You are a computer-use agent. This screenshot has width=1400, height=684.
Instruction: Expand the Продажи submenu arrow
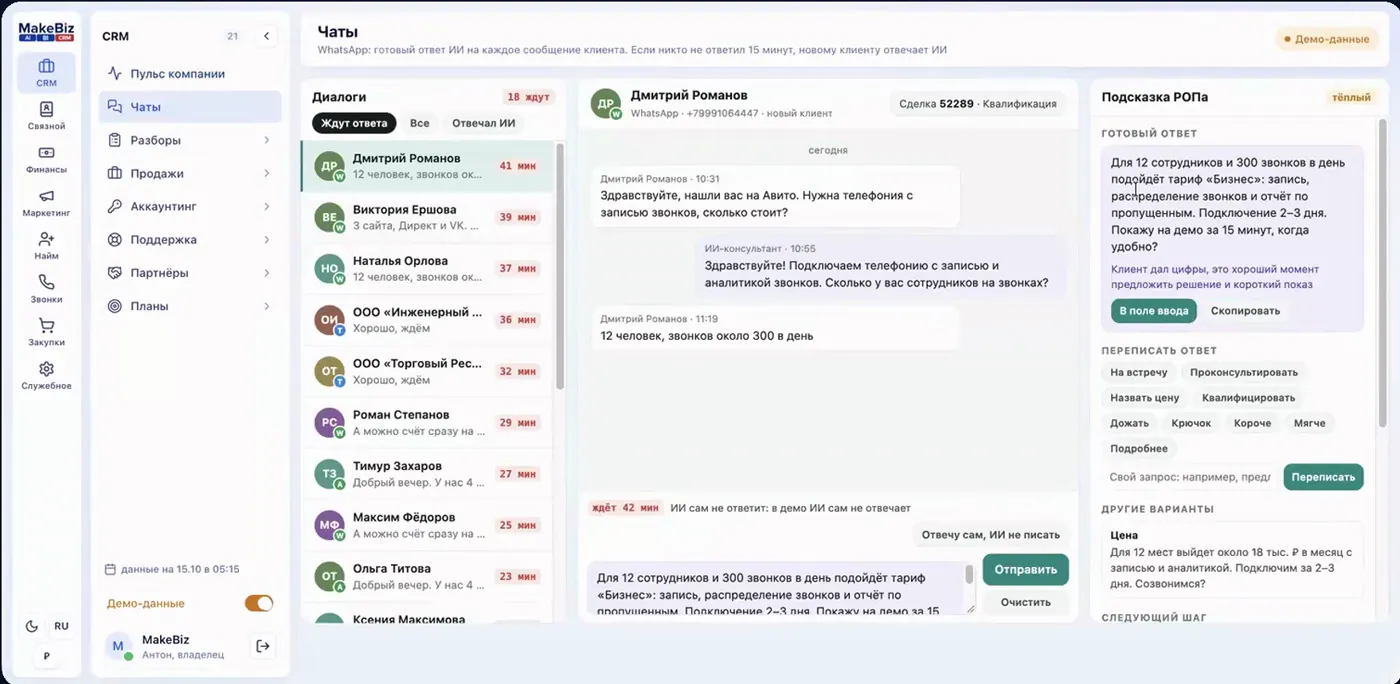tap(267, 173)
